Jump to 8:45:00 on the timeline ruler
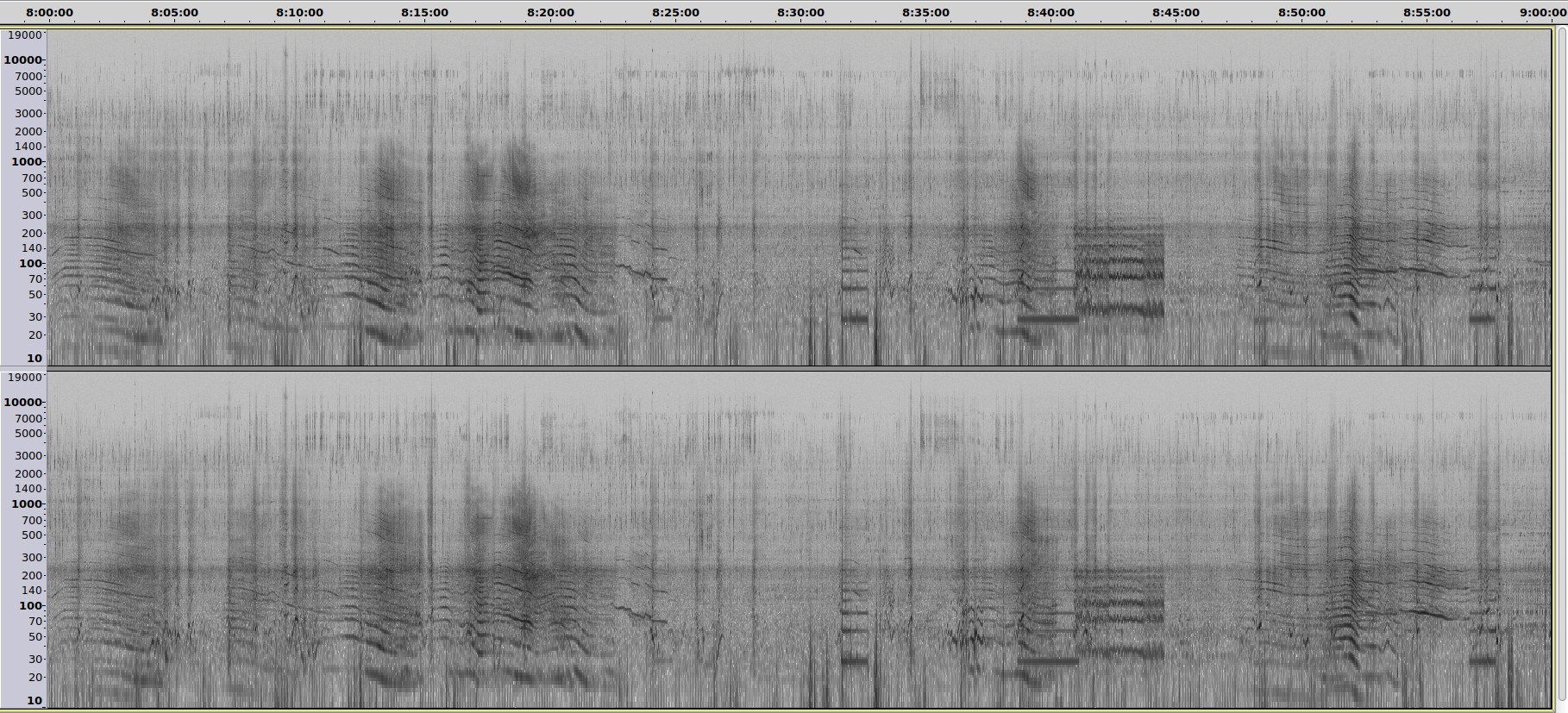 click(1176, 13)
